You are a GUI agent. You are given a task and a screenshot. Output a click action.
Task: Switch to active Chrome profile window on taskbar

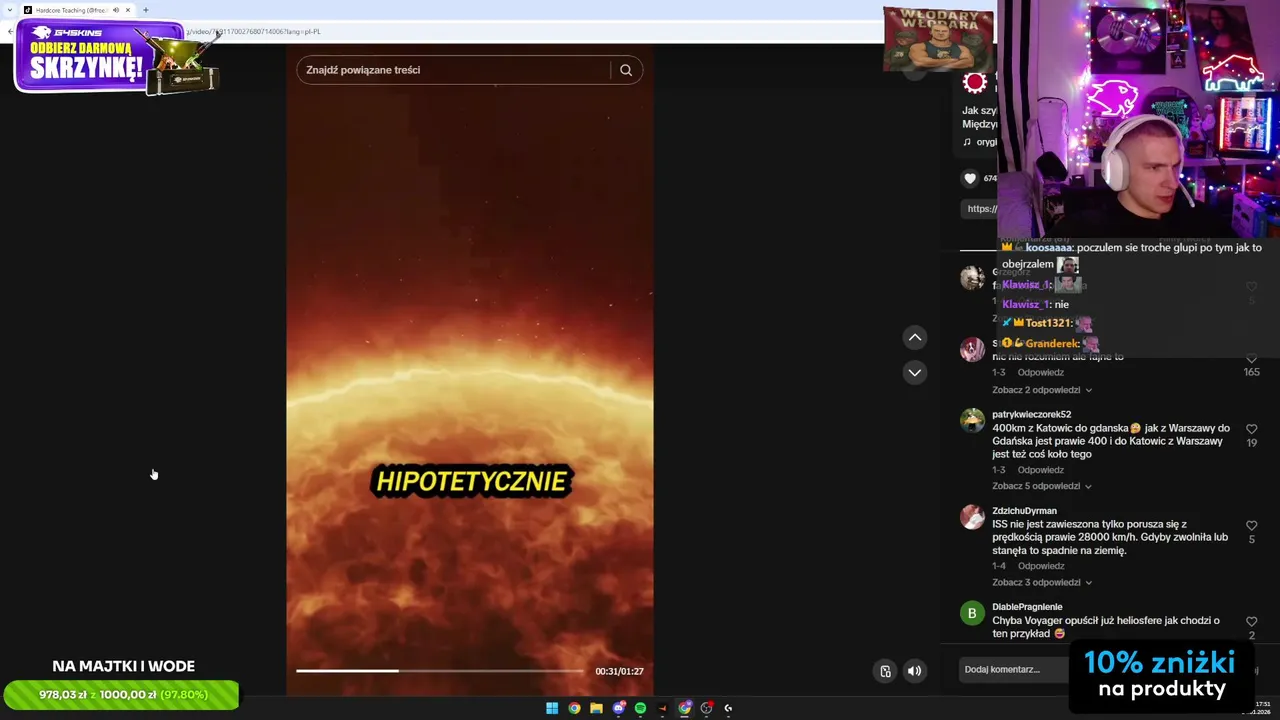tap(684, 708)
